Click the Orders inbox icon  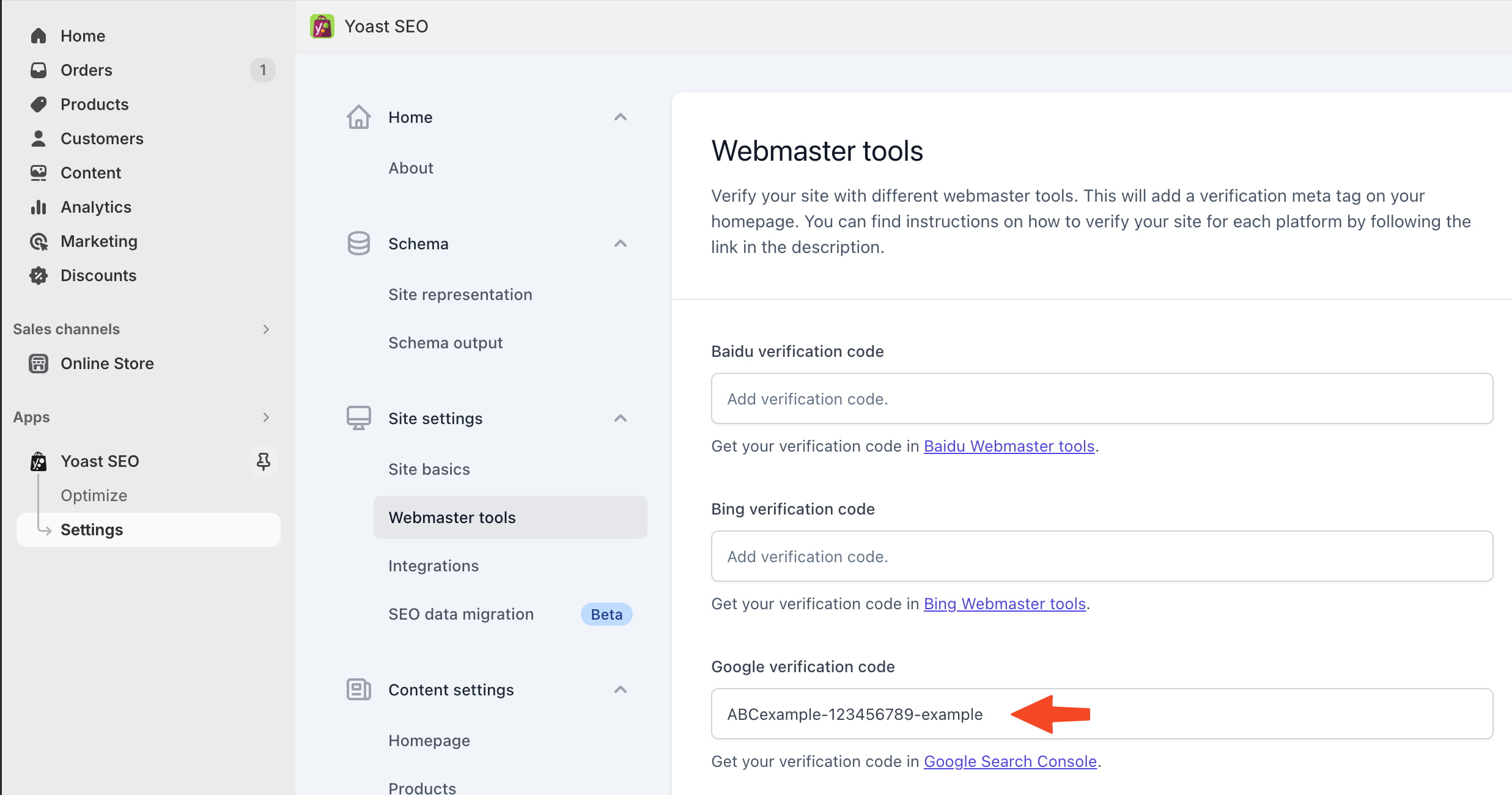click(x=39, y=70)
